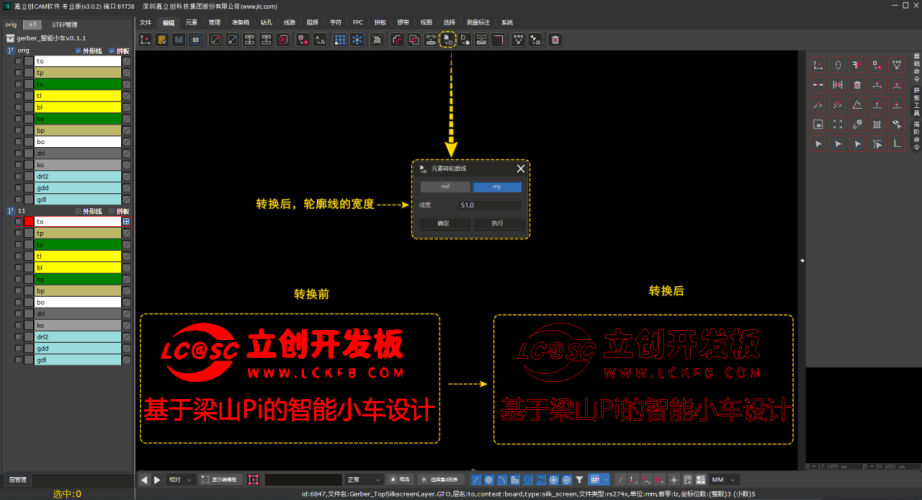Collapse the step 11 tree node
The height and width of the screenshot is (500, 922).
tap(11, 211)
